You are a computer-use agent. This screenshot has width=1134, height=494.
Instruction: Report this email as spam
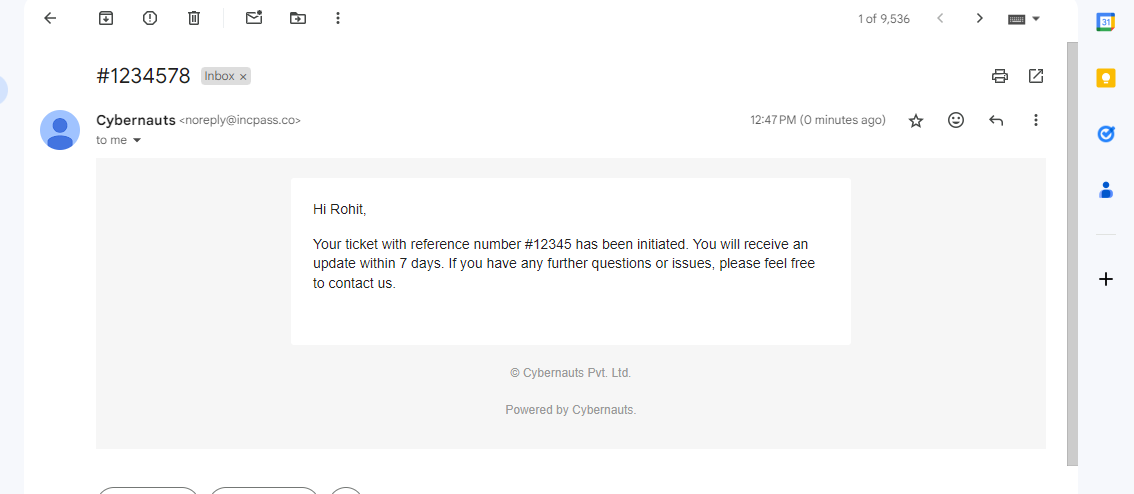(x=150, y=18)
